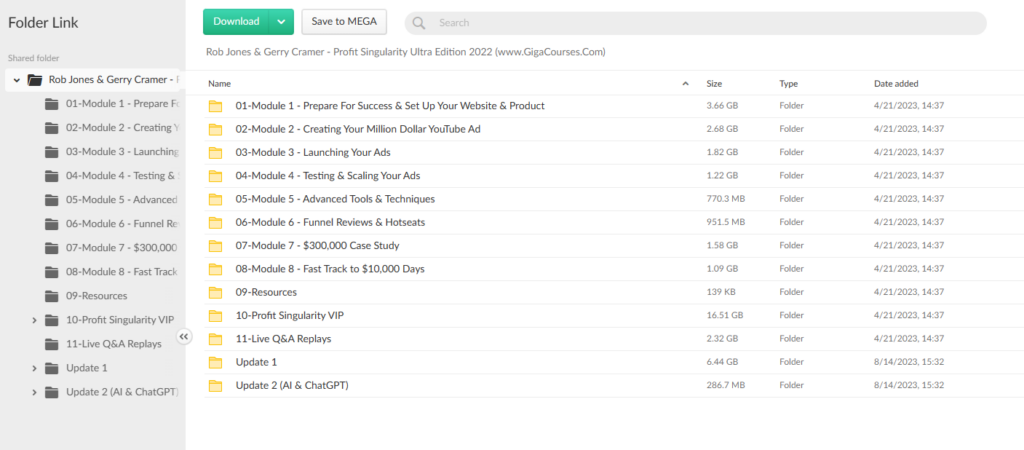Sort files by Date added column
Image resolution: width=1024 pixels, height=450 pixels.
[x=896, y=84]
